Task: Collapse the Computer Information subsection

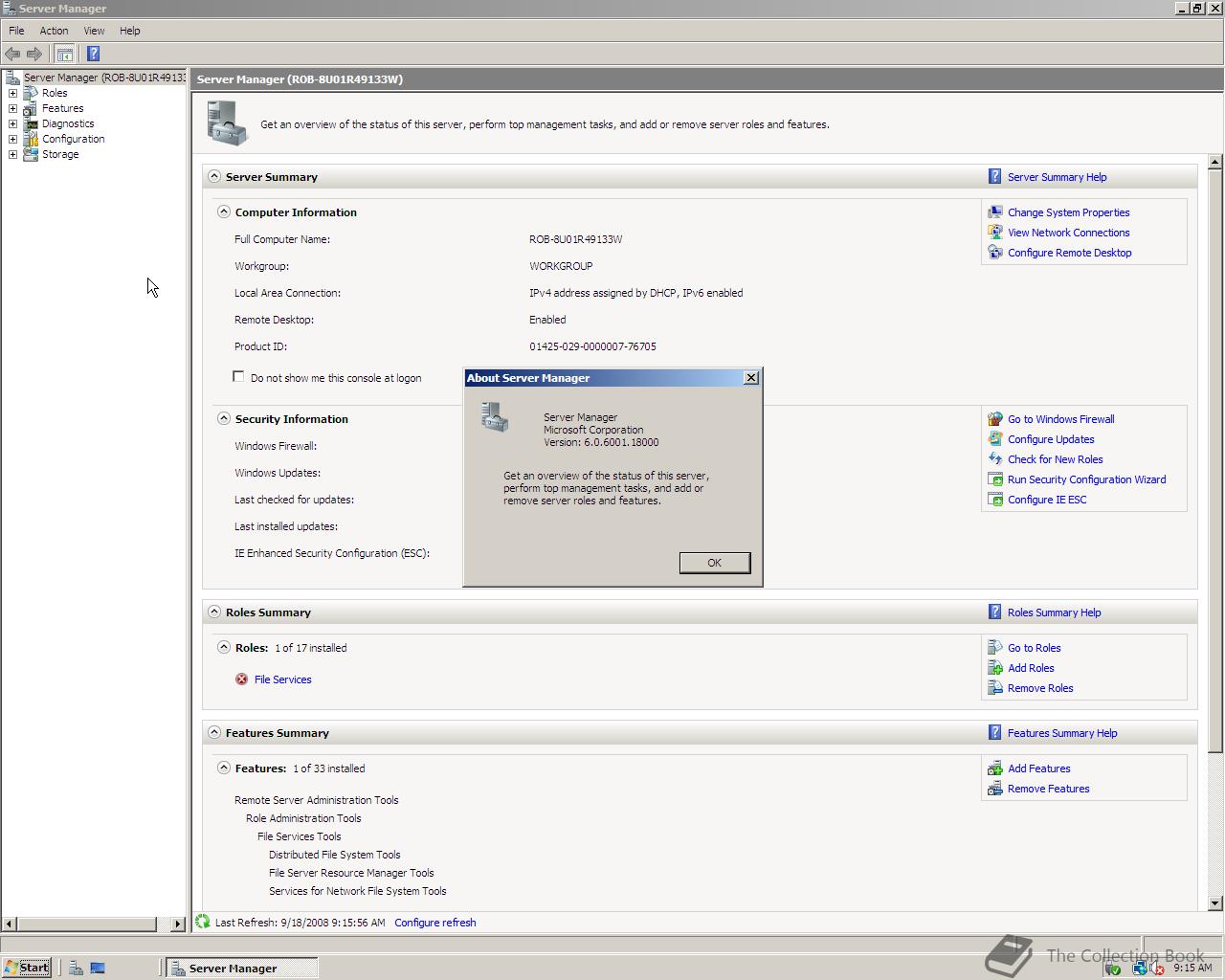Action: (x=223, y=212)
